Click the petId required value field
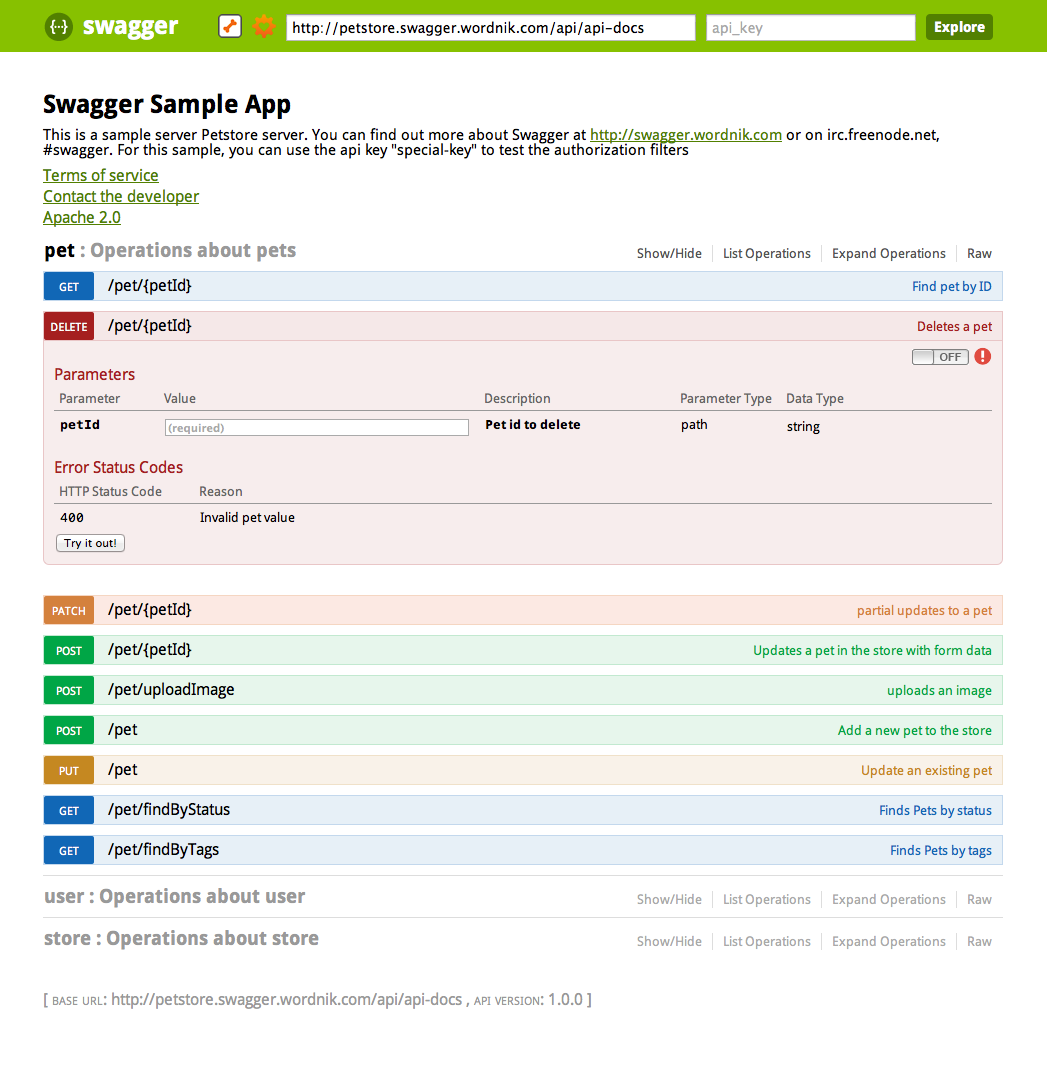 (317, 428)
